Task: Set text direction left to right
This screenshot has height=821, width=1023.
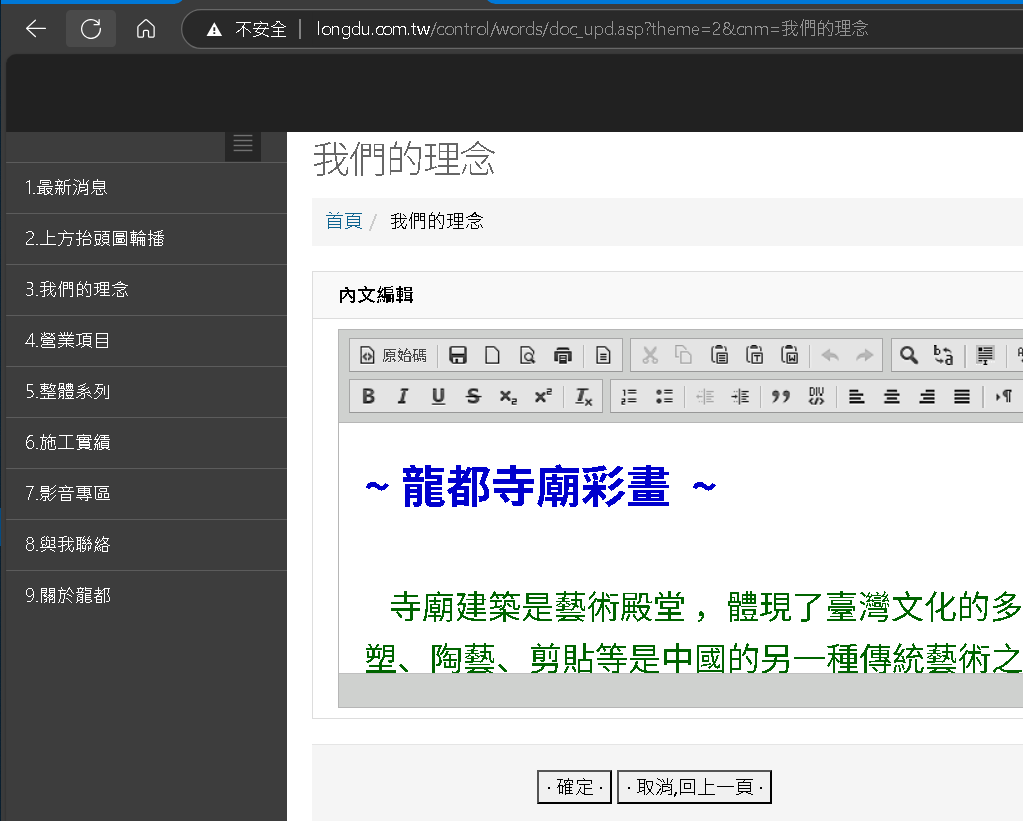Action: pyautogui.click(x=1003, y=396)
